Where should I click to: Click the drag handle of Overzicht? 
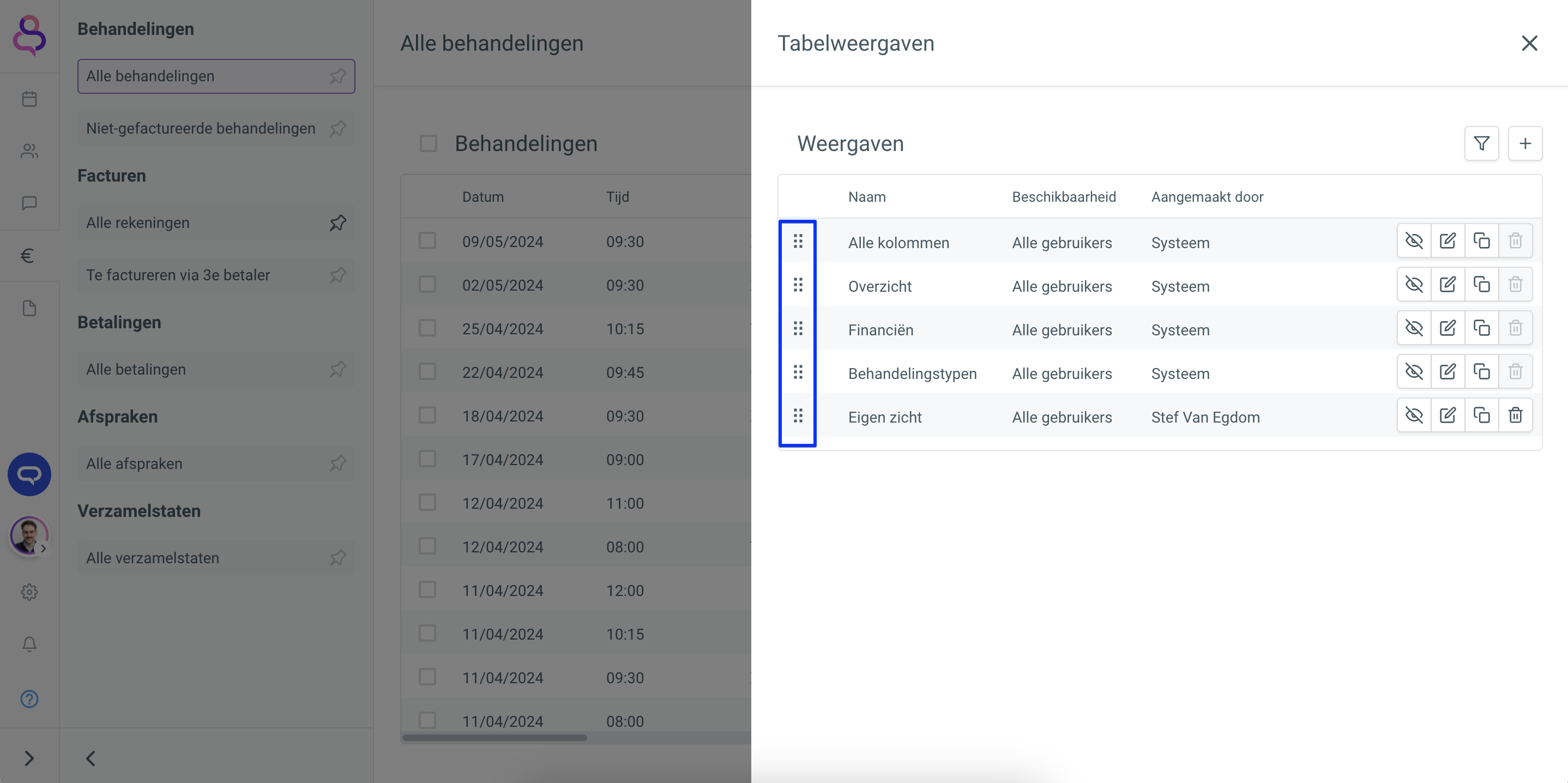click(x=798, y=285)
